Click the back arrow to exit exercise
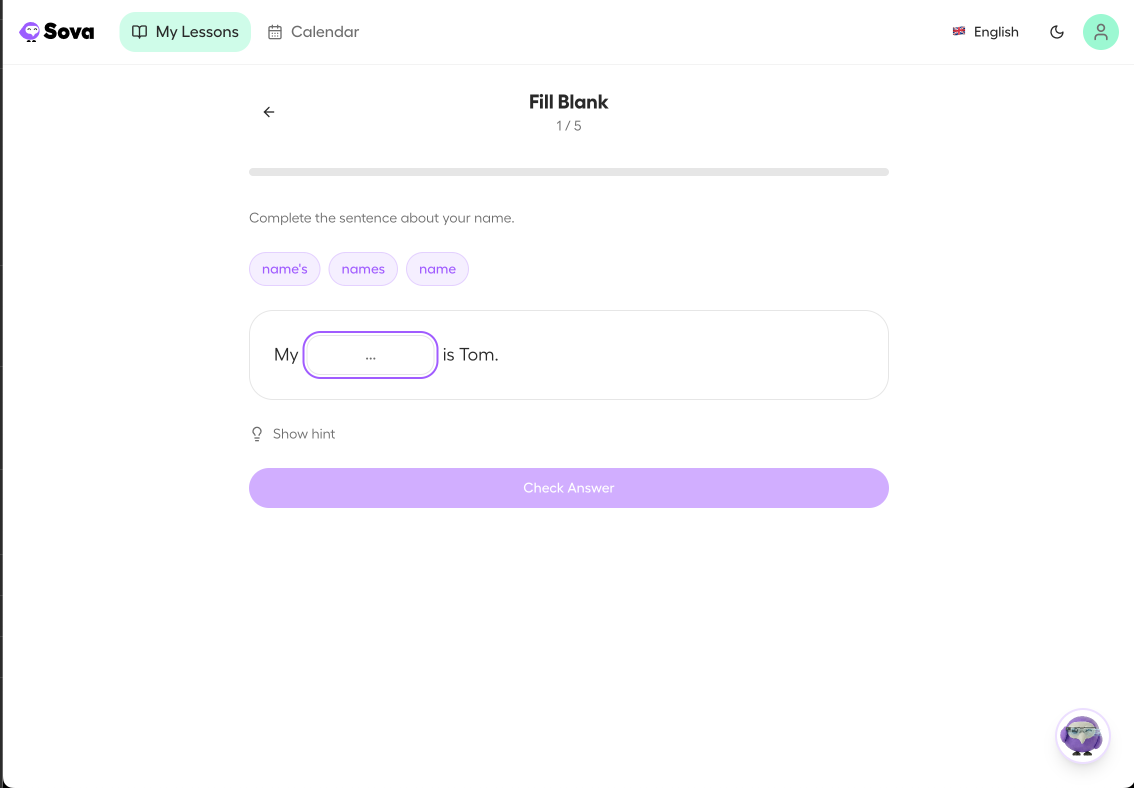The width and height of the screenshot is (1134, 788). coord(268,112)
